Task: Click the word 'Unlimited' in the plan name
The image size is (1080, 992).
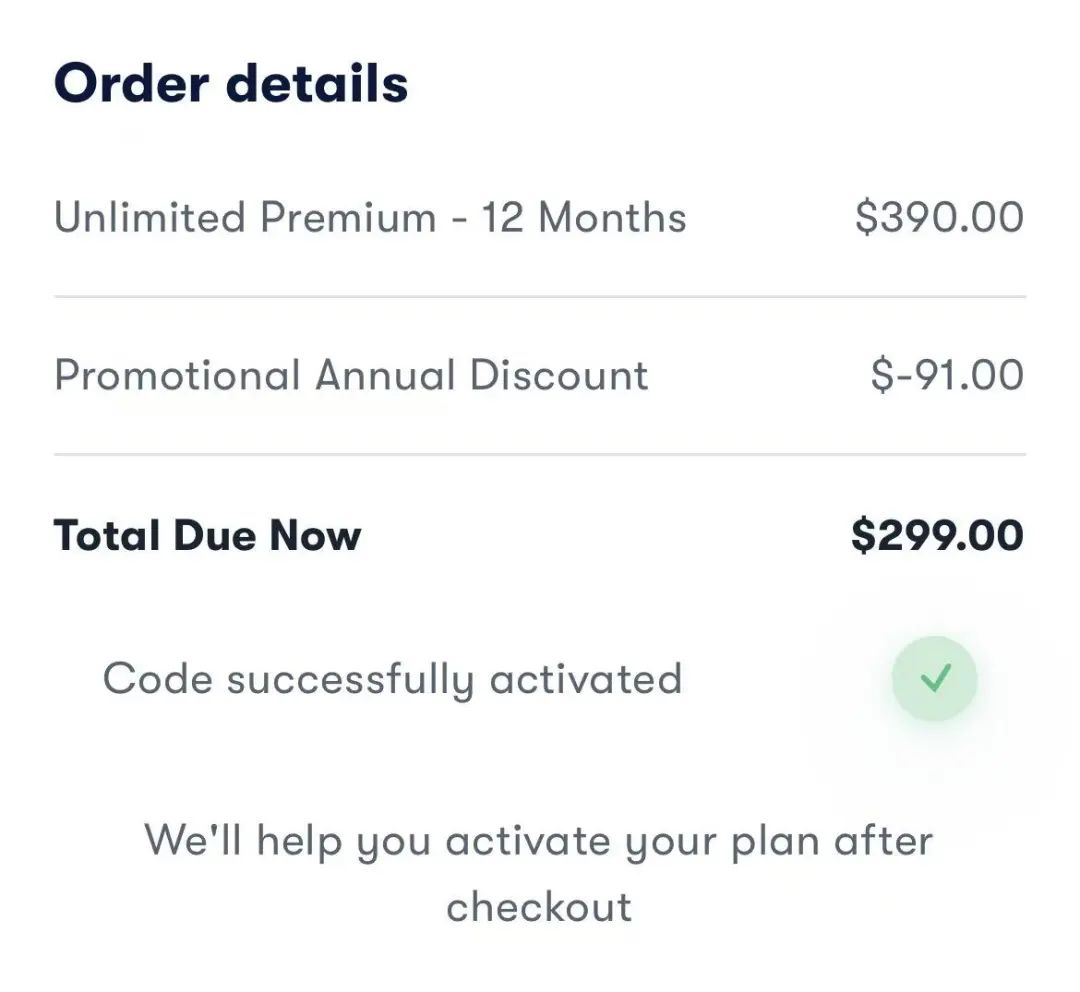Action: [149, 217]
